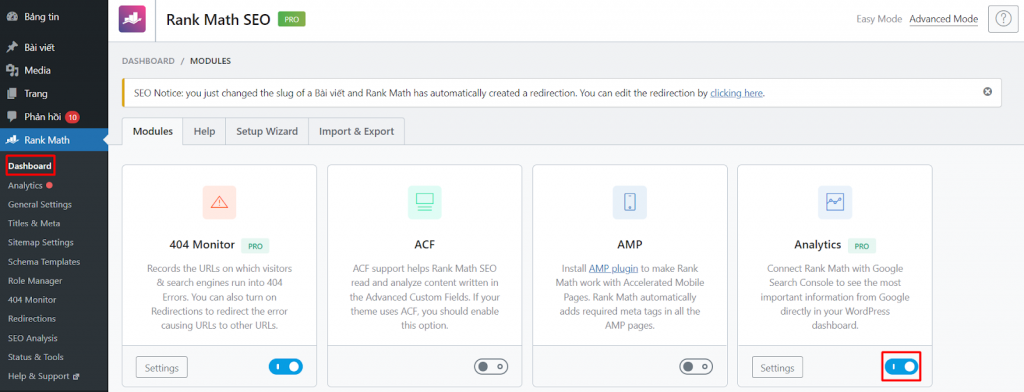The image size is (1024, 392).
Task: Click the AMP card title
Action: pos(630,245)
